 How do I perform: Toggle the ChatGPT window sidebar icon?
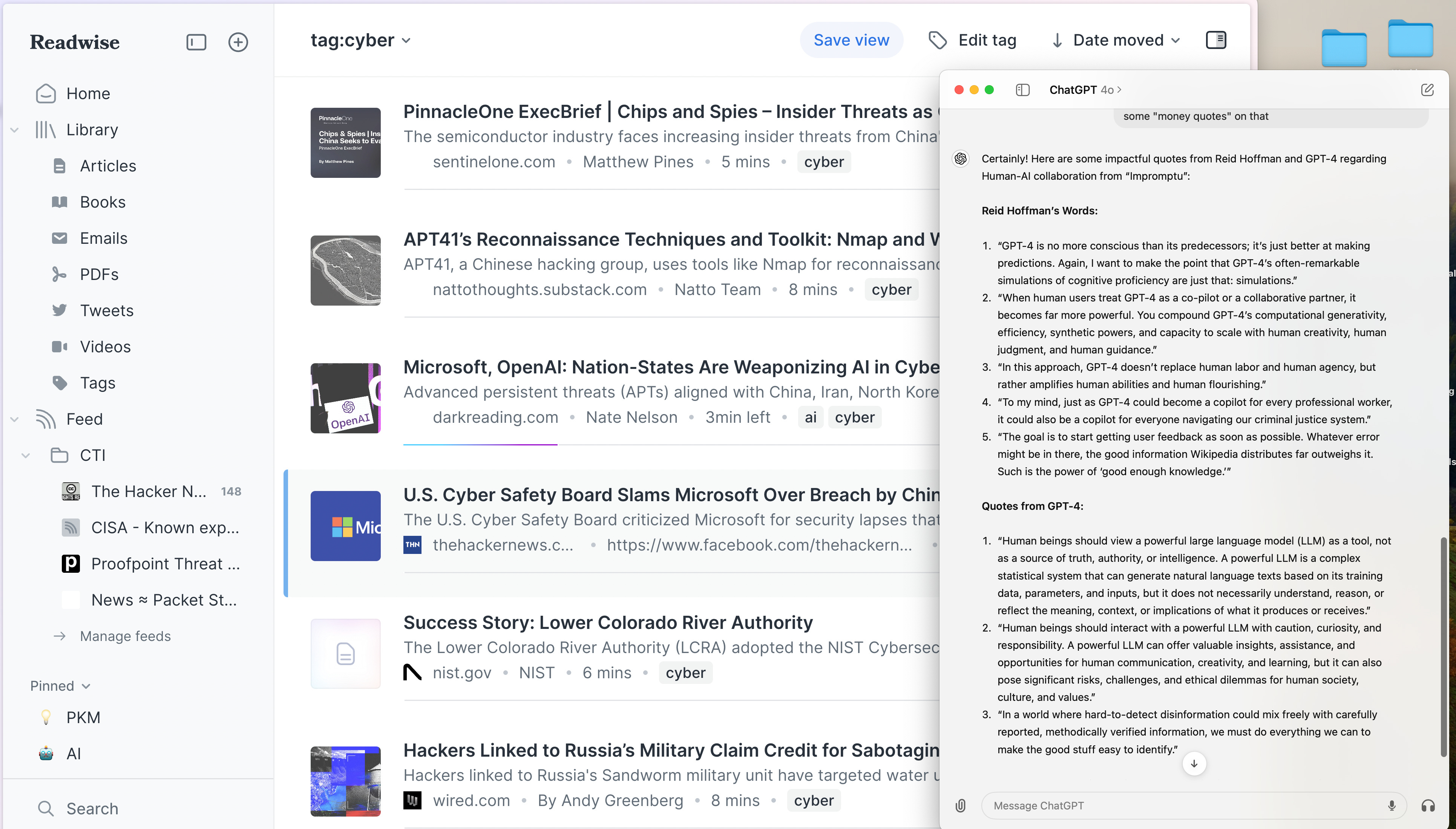pos(1022,90)
